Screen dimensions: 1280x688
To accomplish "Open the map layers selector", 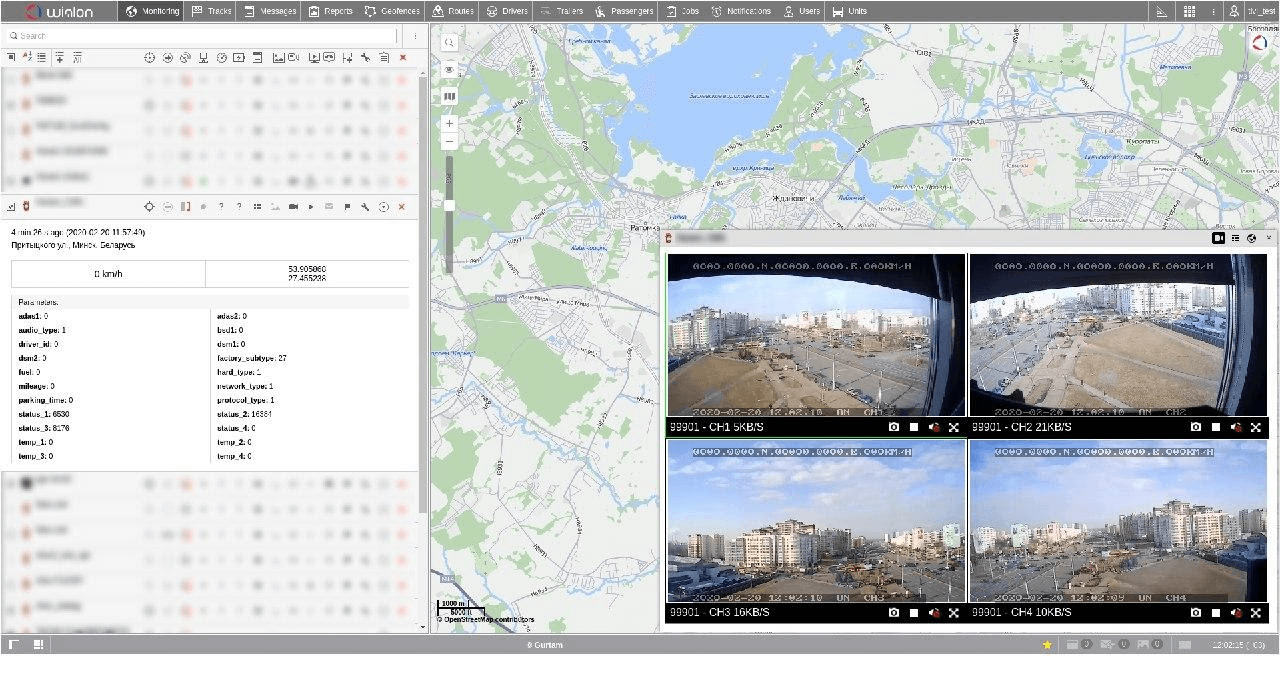I will coord(449,97).
